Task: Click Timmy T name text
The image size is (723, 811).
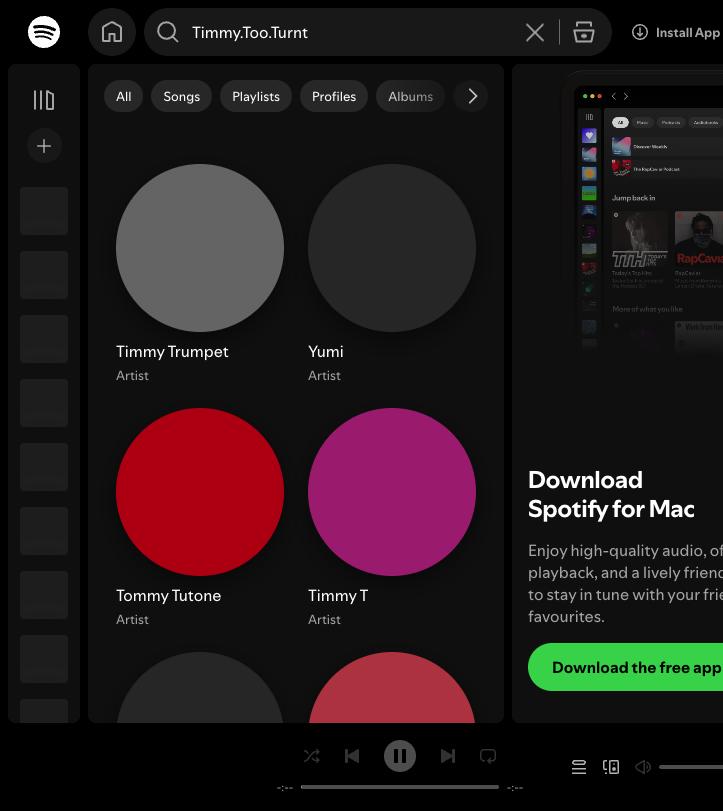Action: 338,596
